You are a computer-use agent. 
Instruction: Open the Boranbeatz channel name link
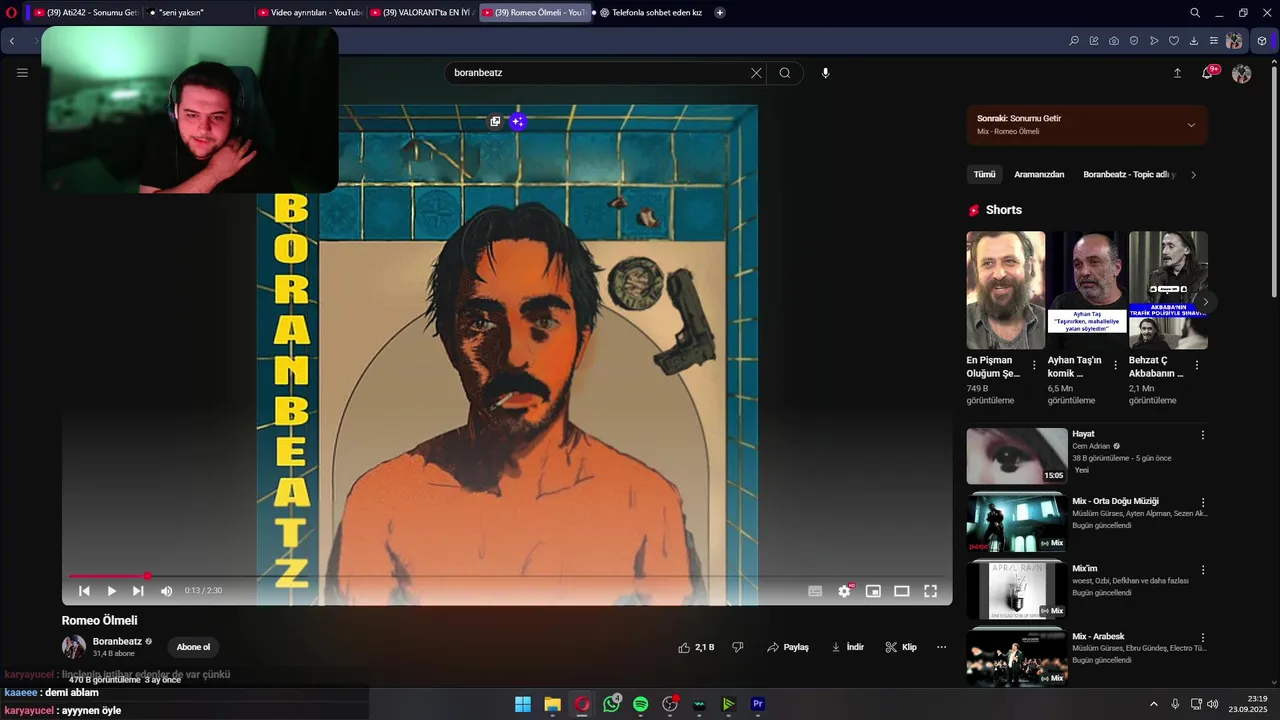pos(117,642)
